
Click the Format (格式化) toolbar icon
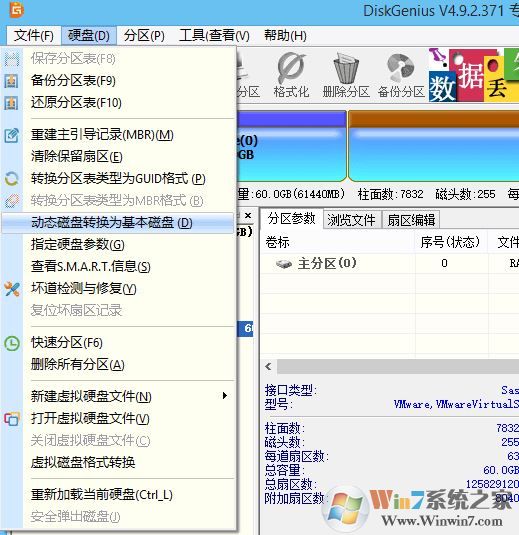click(291, 68)
